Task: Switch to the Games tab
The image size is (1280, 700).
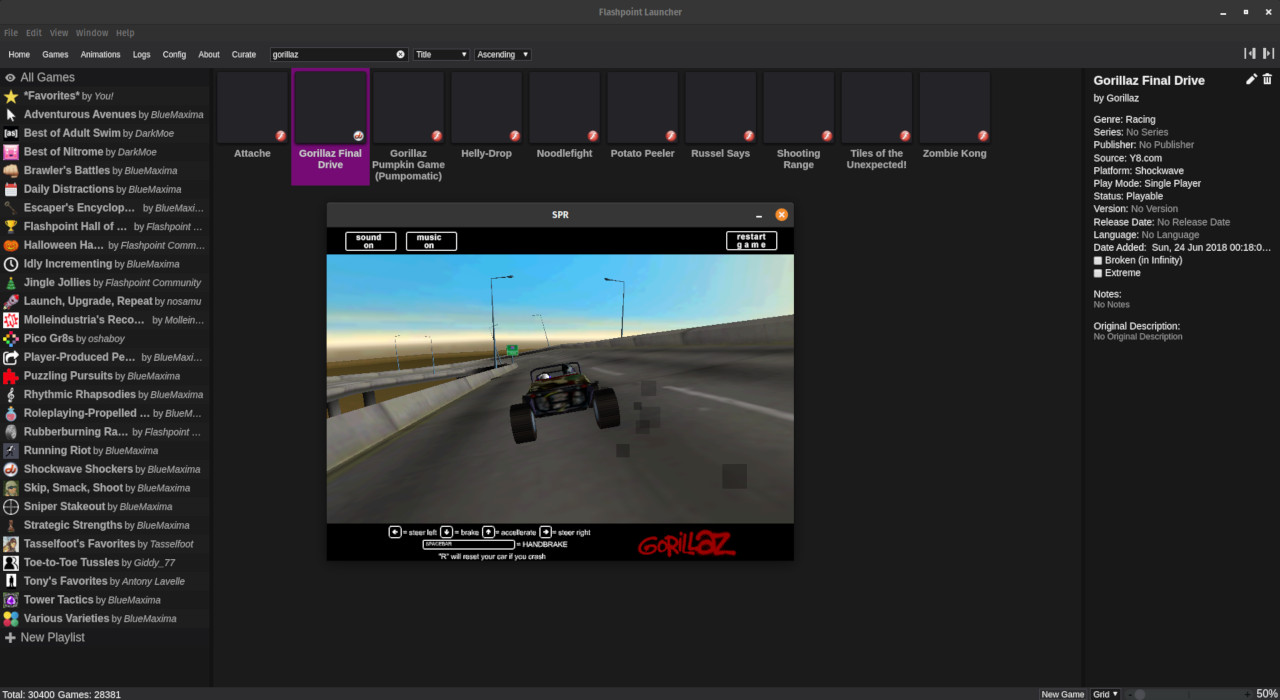Action: [x=55, y=54]
